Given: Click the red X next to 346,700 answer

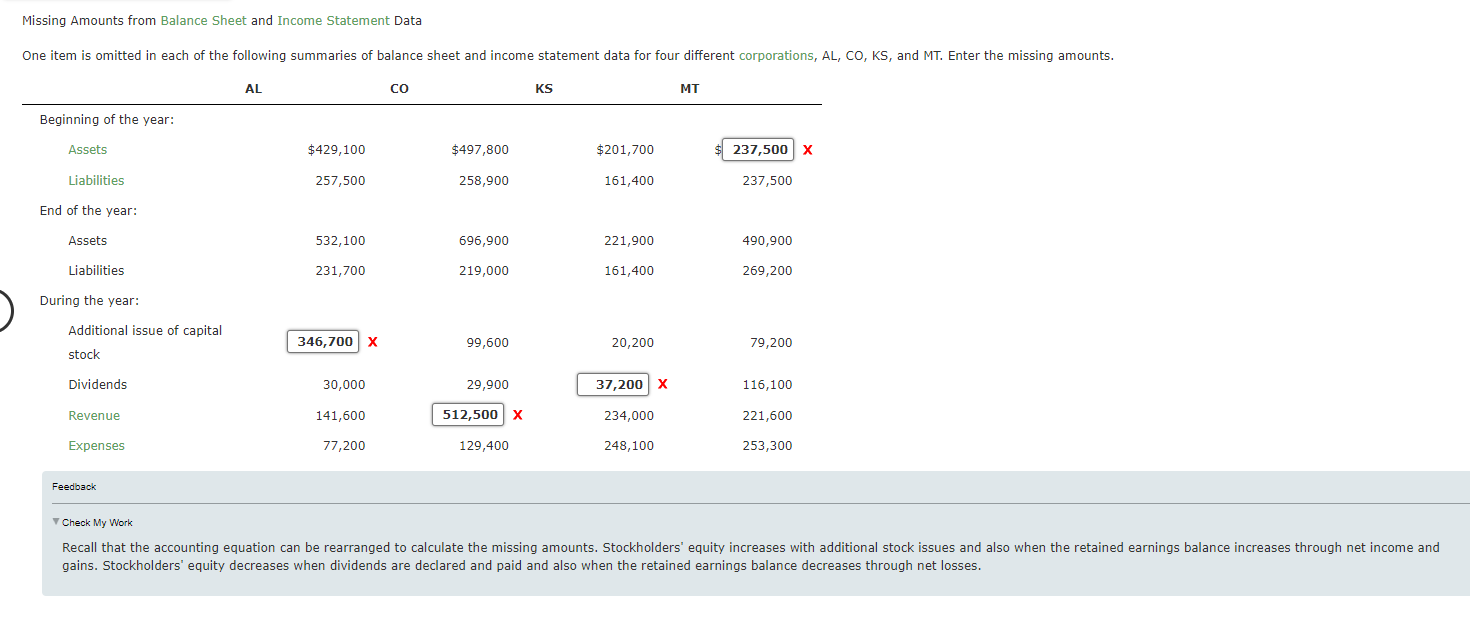Looking at the screenshot, I should click(x=372, y=341).
